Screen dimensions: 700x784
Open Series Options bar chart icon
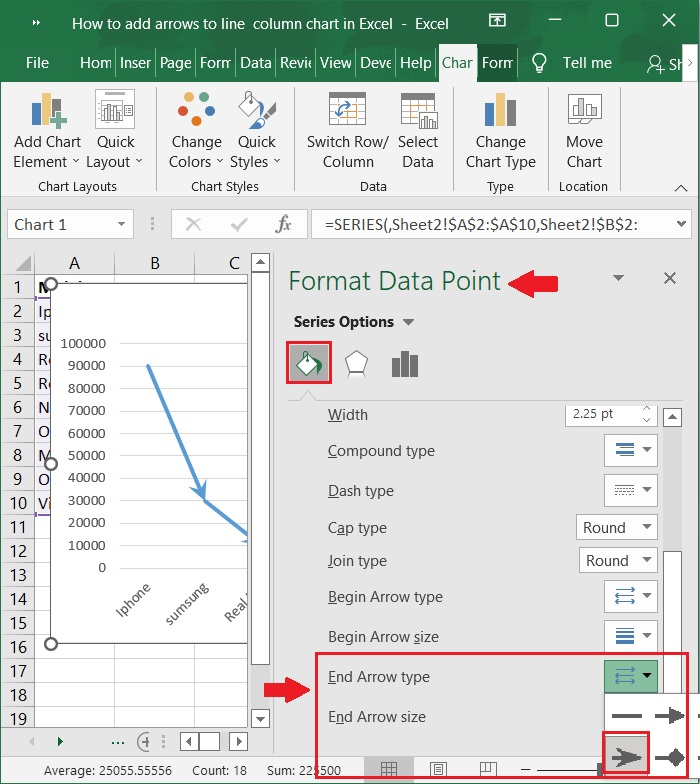(405, 364)
